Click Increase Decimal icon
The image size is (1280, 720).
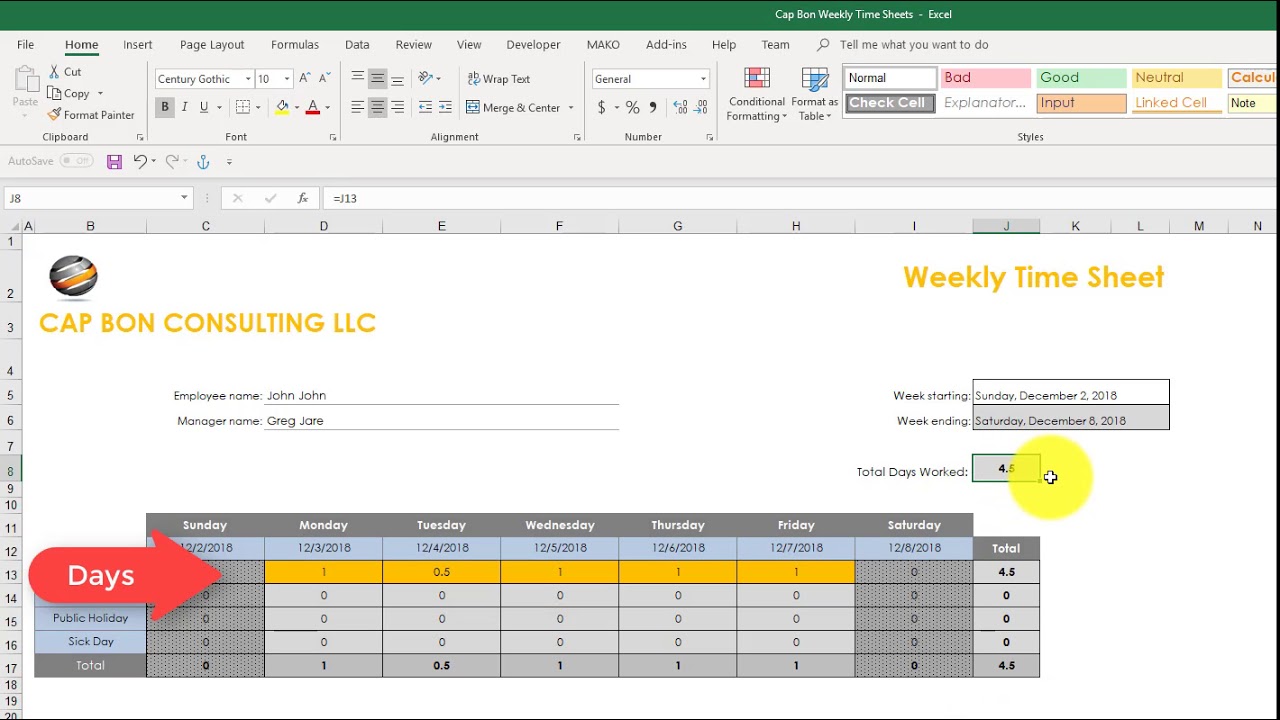[680, 107]
